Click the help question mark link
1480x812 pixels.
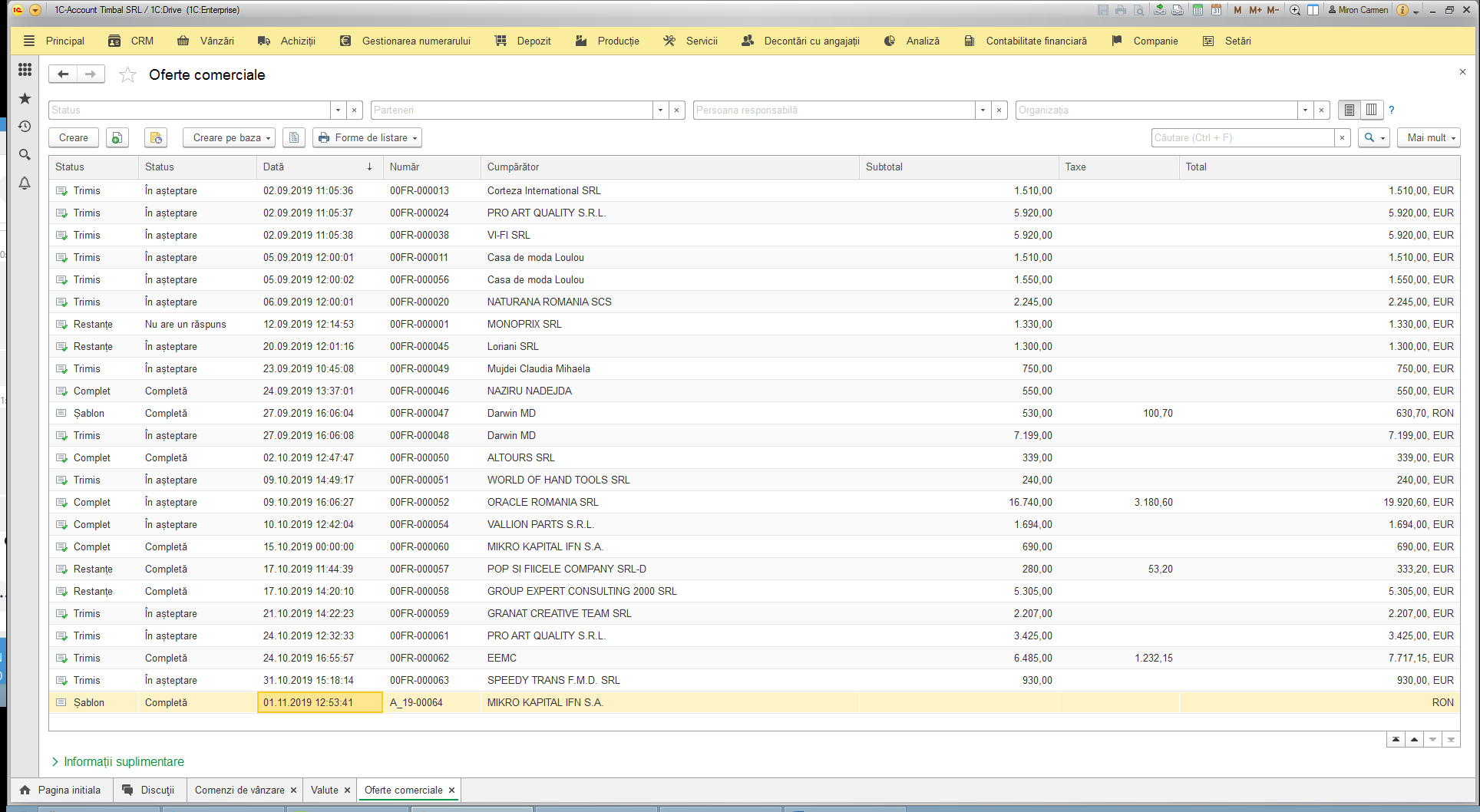click(x=1391, y=110)
